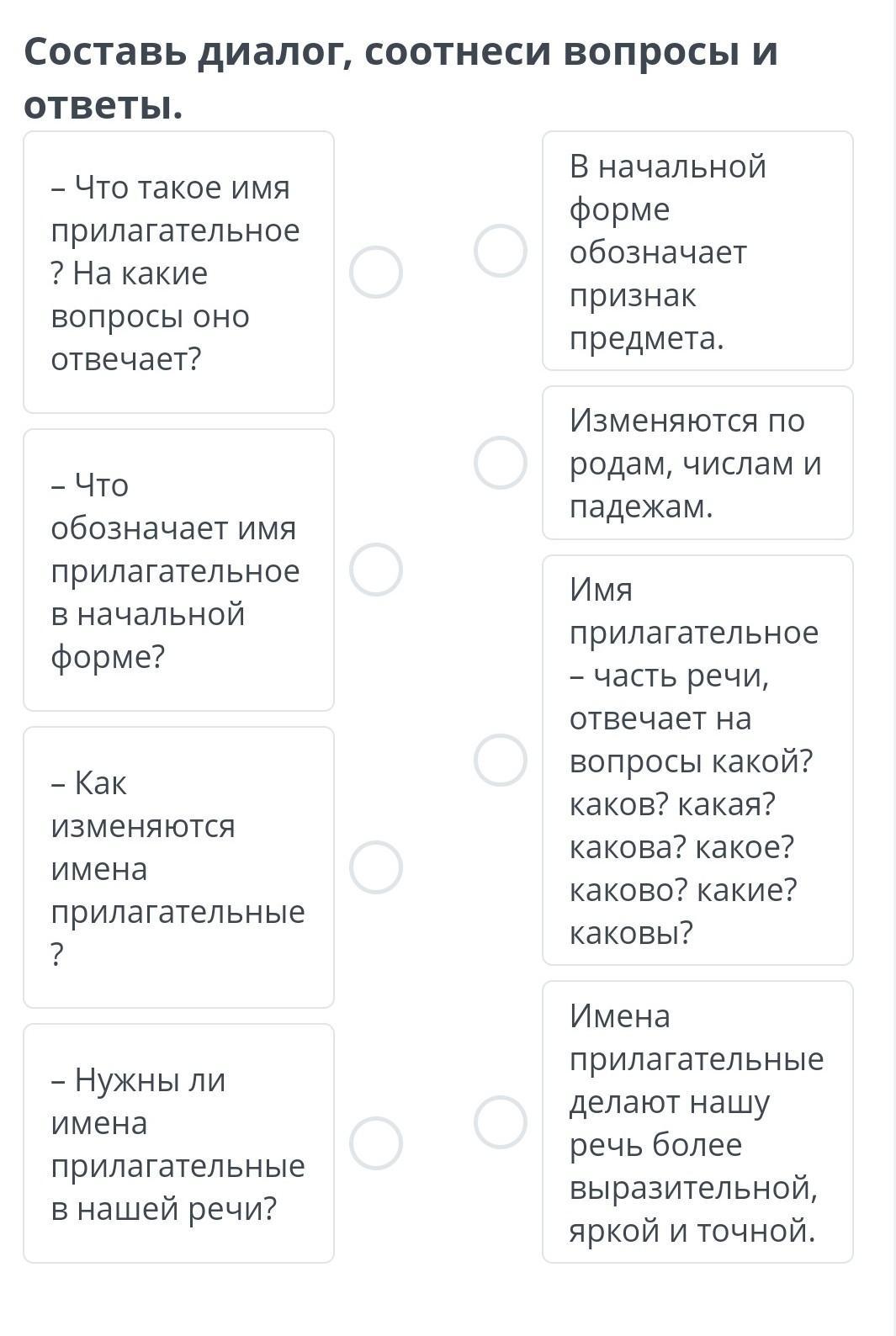Click the heading 'Составь диалог, соотнеси вопросы и ответы'
Image resolution: width=896 pixels, height=1336 pixels.
pos(400,78)
